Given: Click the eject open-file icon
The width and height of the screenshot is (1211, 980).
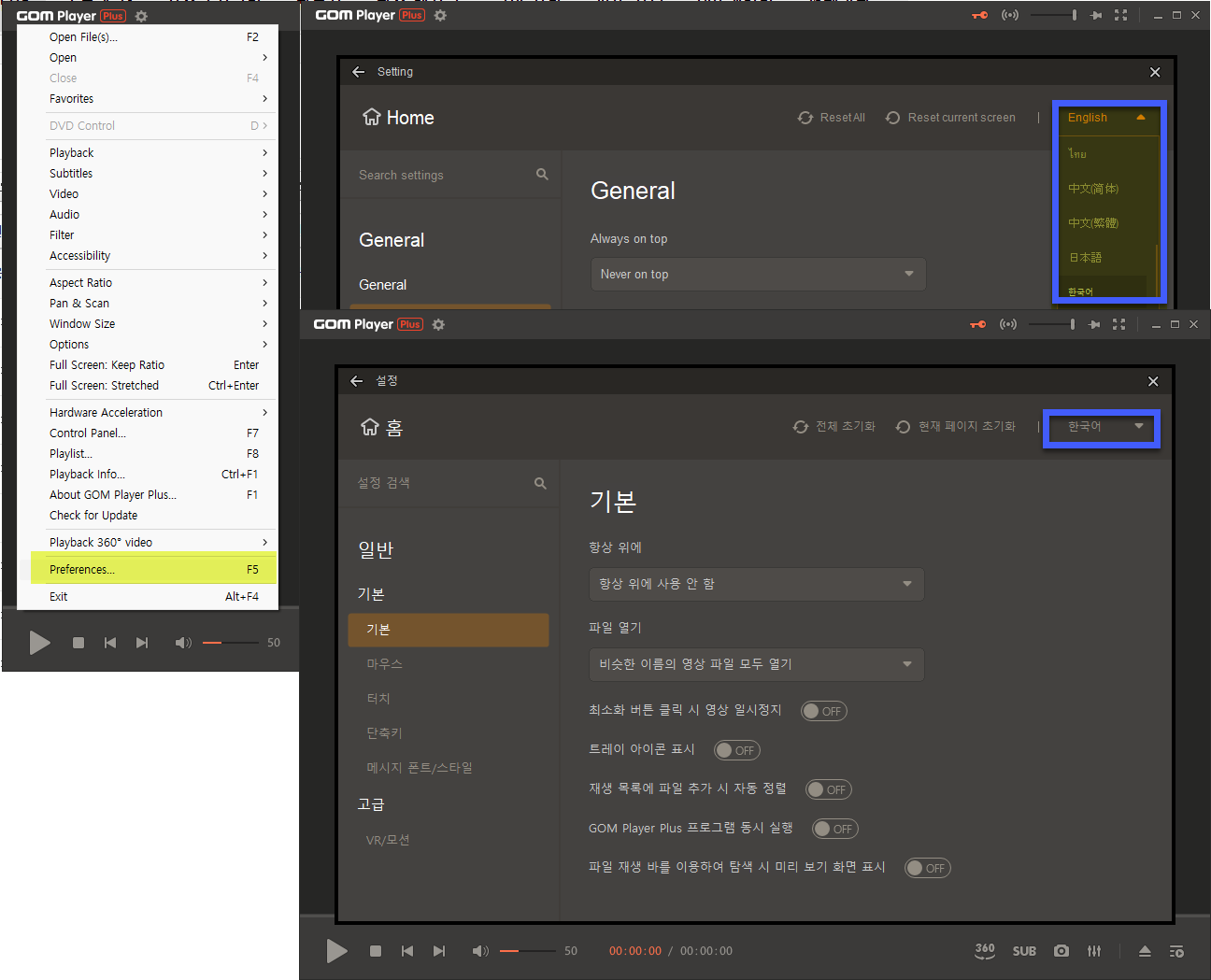Looking at the screenshot, I should click(1145, 951).
